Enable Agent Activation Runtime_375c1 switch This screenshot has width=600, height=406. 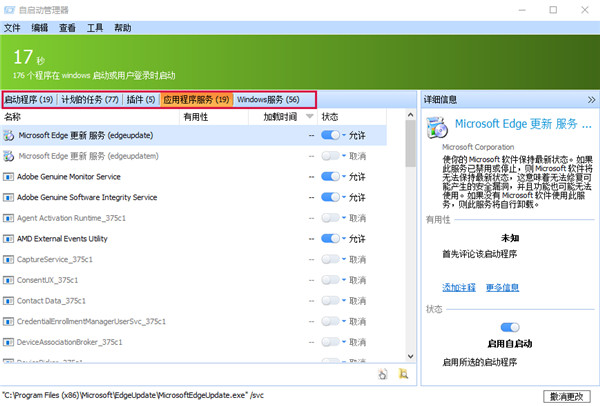pyautogui.click(x=330, y=218)
